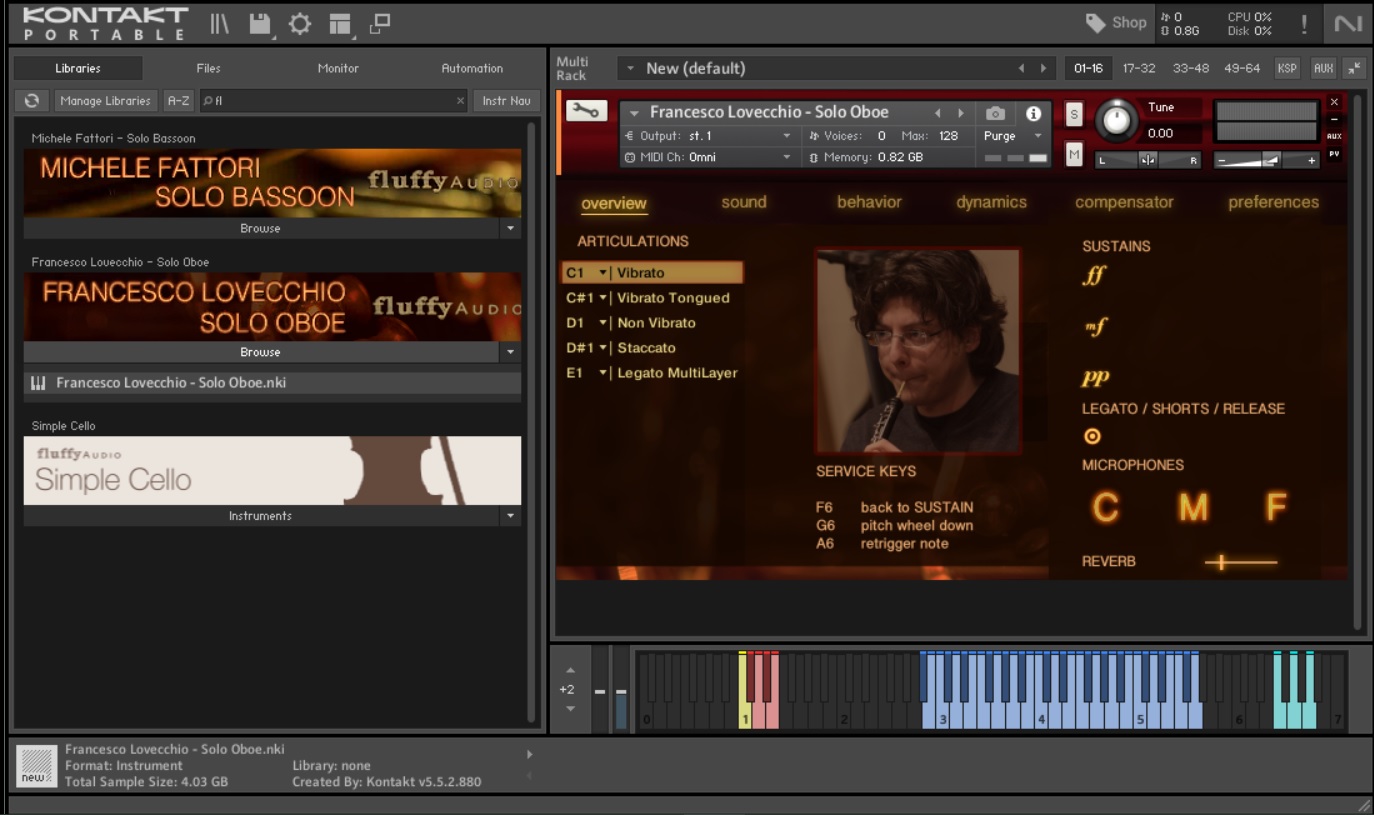This screenshot has height=815, width=1374.
Task: Open the instrument info icon
Action: [1033, 113]
